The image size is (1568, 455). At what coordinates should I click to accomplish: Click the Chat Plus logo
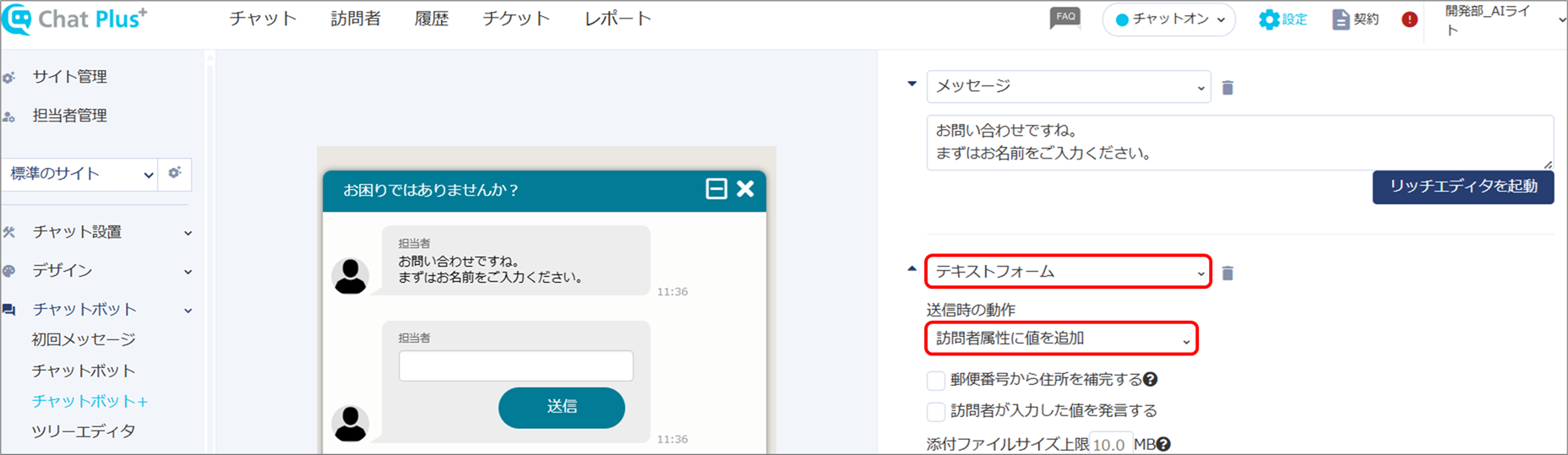coord(74,19)
